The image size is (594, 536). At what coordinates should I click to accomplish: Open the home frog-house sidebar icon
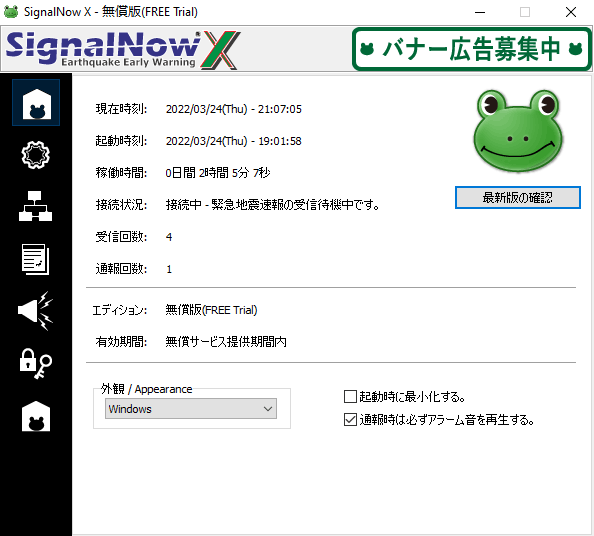point(36,103)
